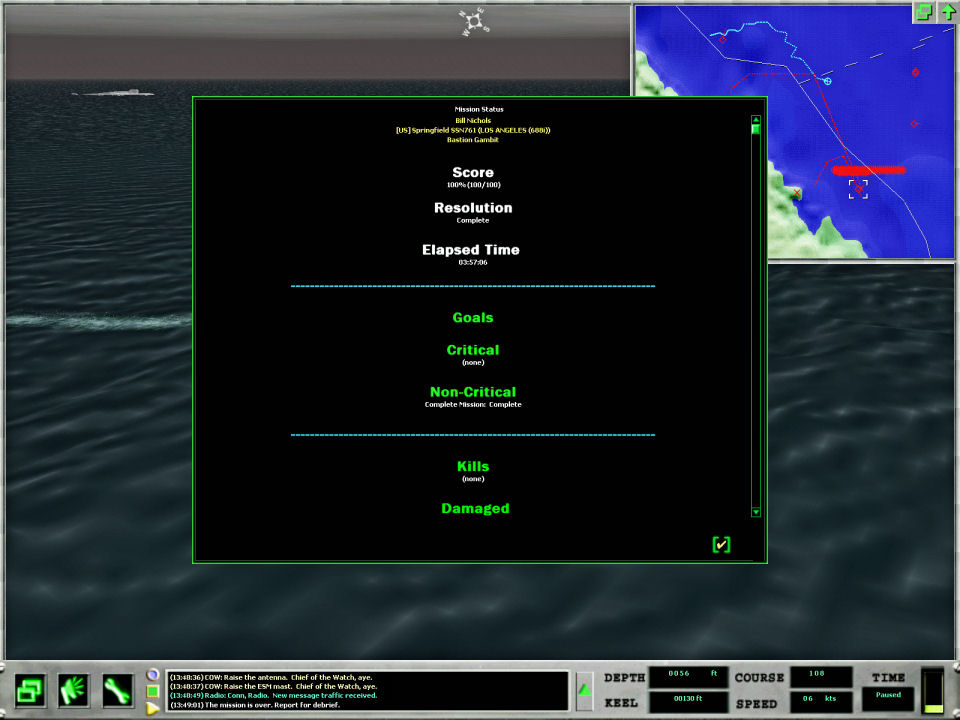Click the Depth readout showing 0056 ft
960x720 pixels.
(x=687, y=677)
